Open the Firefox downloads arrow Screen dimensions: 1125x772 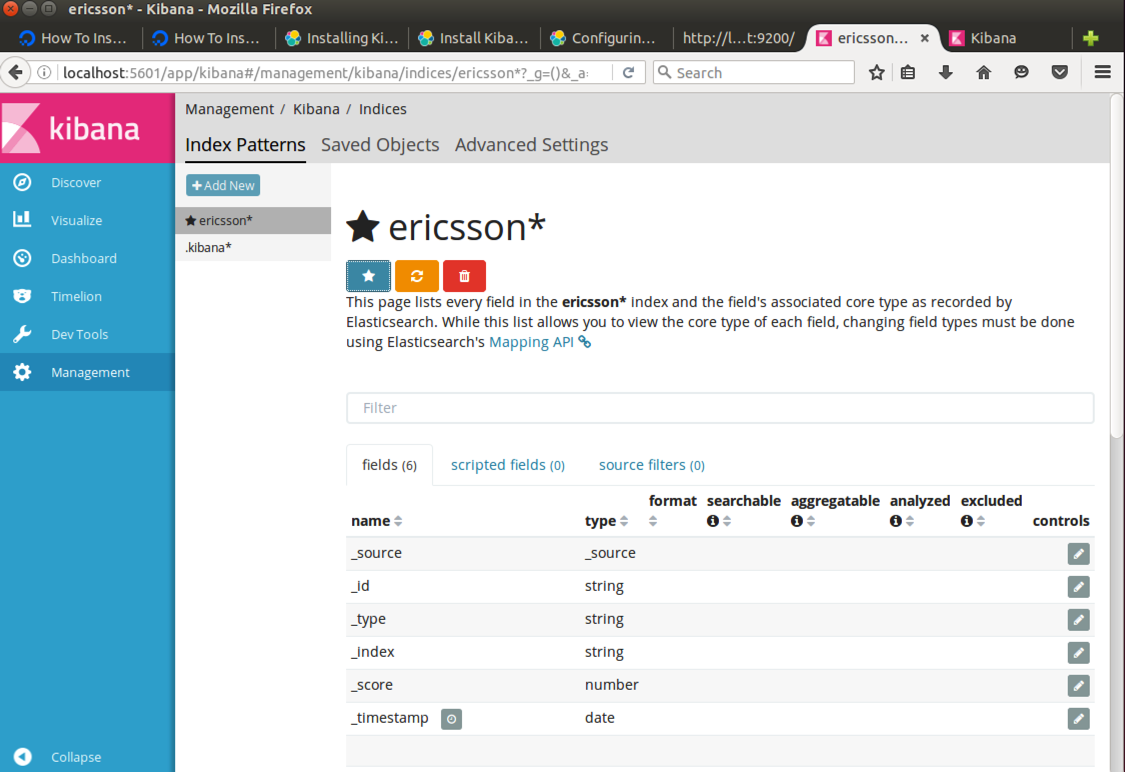point(946,72)
